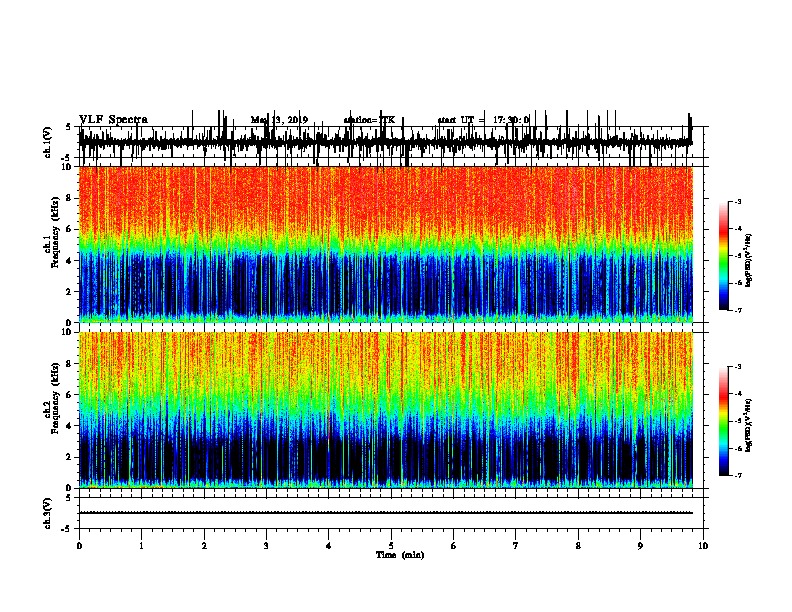Click the ch.1 colorbar "log(PSD)(V²/Hz)" label
This screenshot has width=792, height=612.
[748, 260]
